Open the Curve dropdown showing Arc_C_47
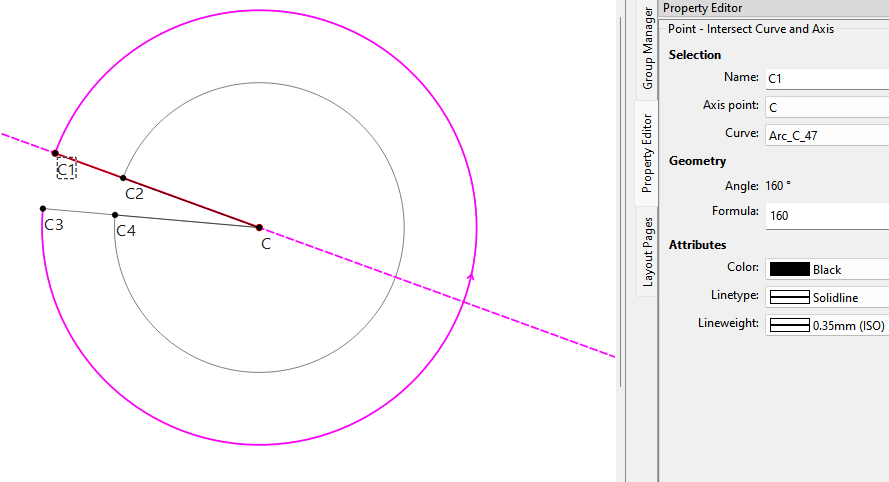Screen dimensions: 889x482 (x=826, y=134)
